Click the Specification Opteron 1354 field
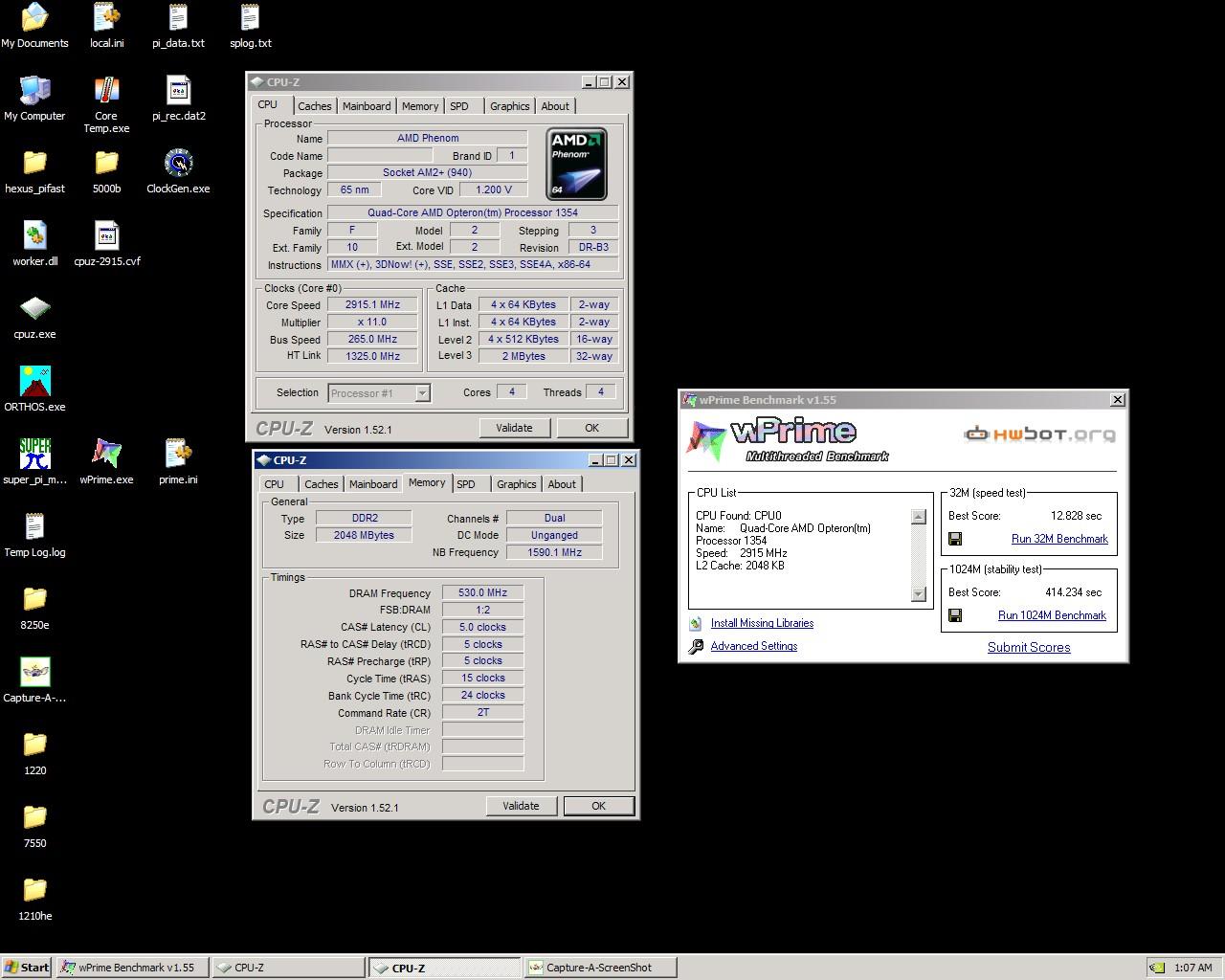This screenshot has width=1225, height=980. (473, 212)
